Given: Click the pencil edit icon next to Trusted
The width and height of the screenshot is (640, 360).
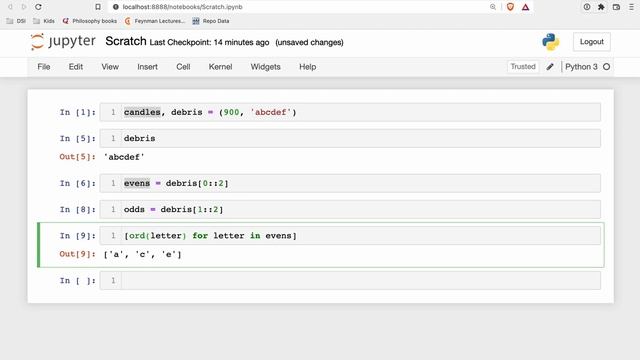Looking at the screenshot, I should 550,67.
